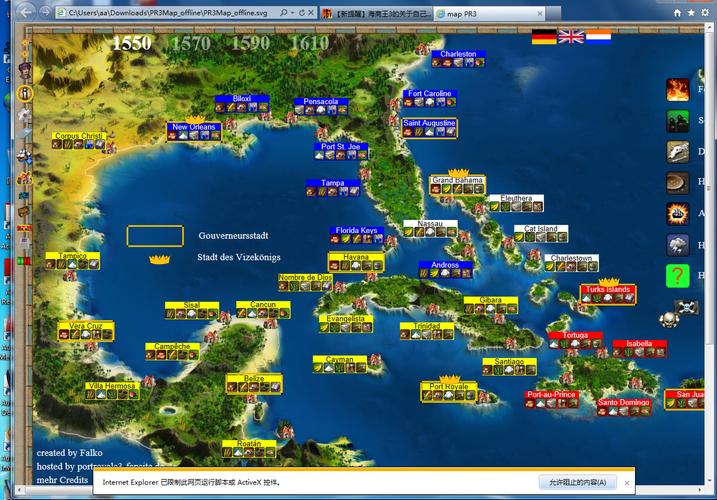Click the browser forward arrow

click(x=45, y=12)
